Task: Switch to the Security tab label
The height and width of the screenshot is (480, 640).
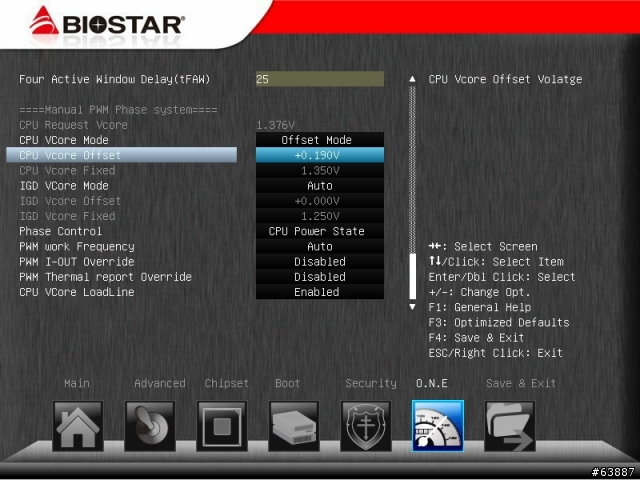Action: 371,383
